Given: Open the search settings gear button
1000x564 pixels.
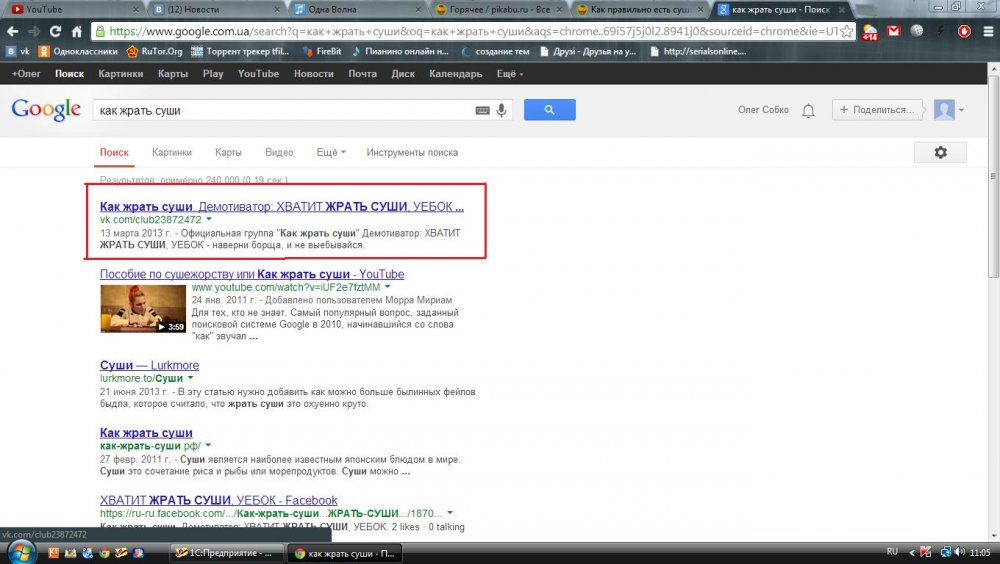Looking at the screenshot, I should pyautogui.click(x=939, y=152).
